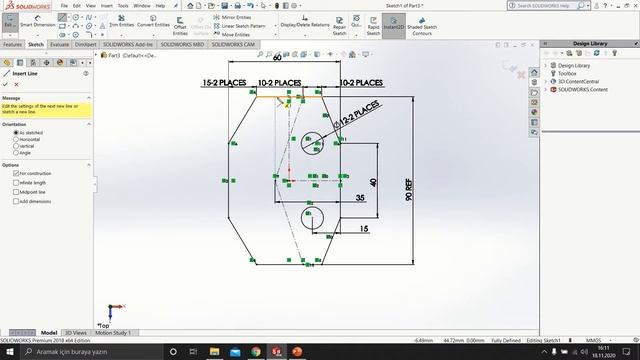Screen dimensions: 640x360
Task: Open the Smart Dimension dropdown arrow
Action: pos(38,35)
